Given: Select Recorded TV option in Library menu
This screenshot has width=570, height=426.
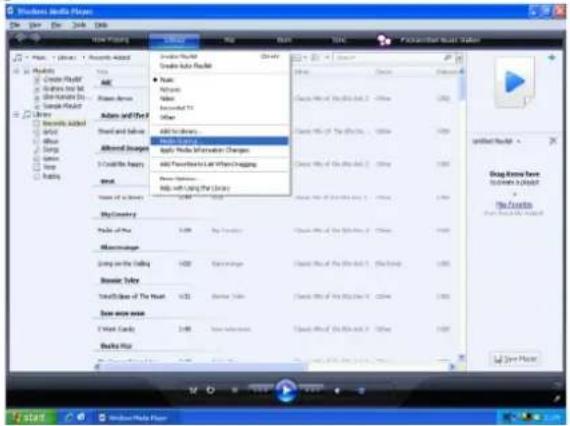Looking at the screenshot, I should 177,108.
